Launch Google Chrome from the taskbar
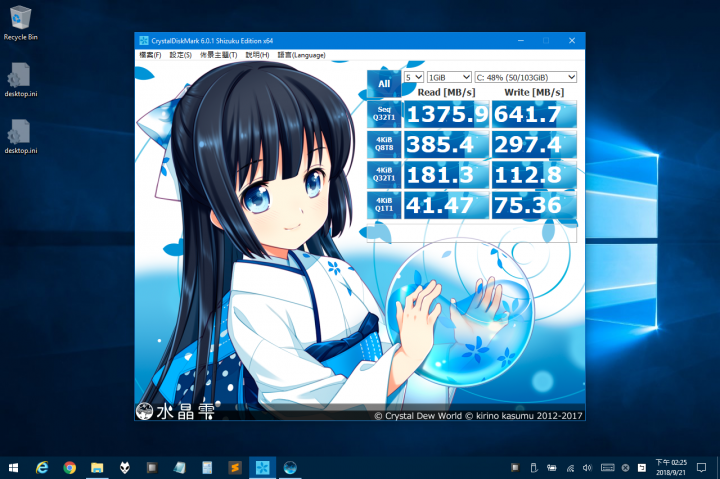This screenshot has width=720, height=479. (70, 468)
